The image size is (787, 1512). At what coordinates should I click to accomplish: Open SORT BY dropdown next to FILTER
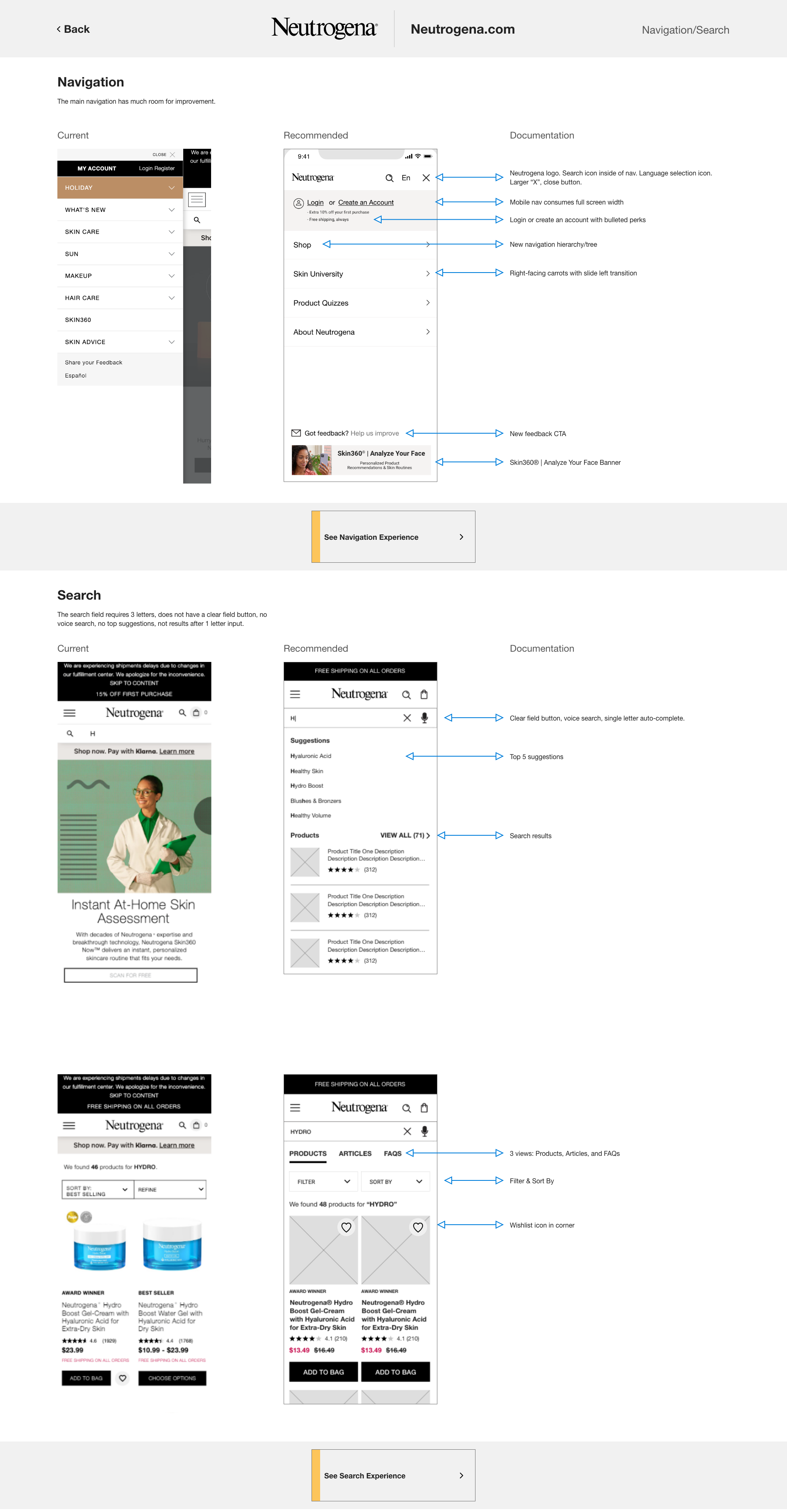pyautogui.click(x=396, y=1182)
